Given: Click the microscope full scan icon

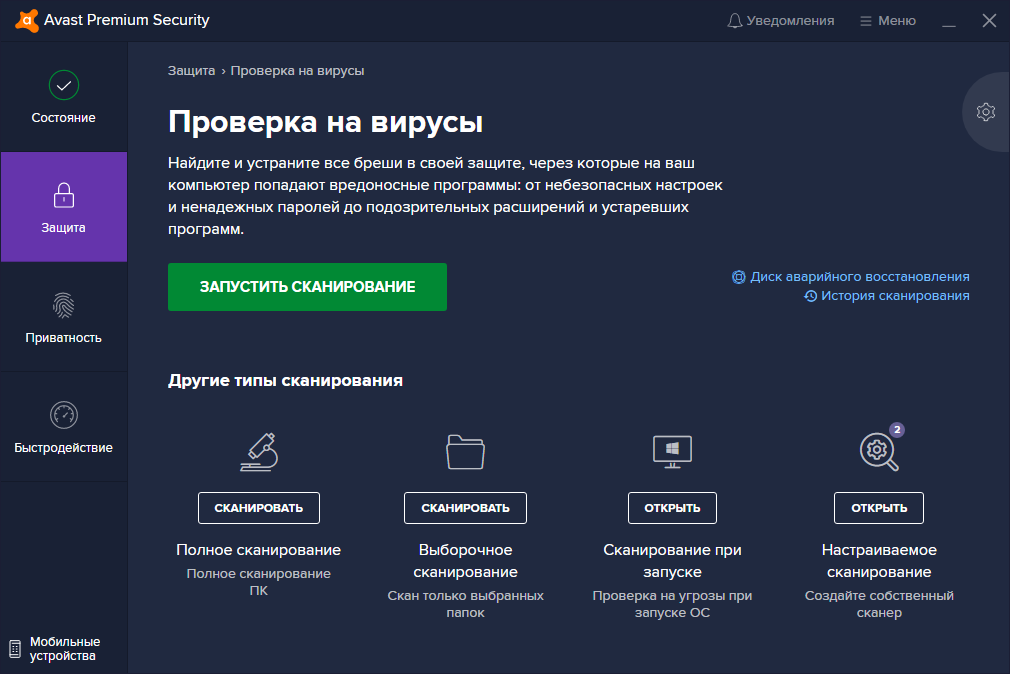Looking at the screenshot, I should click(x=259, y=452).
